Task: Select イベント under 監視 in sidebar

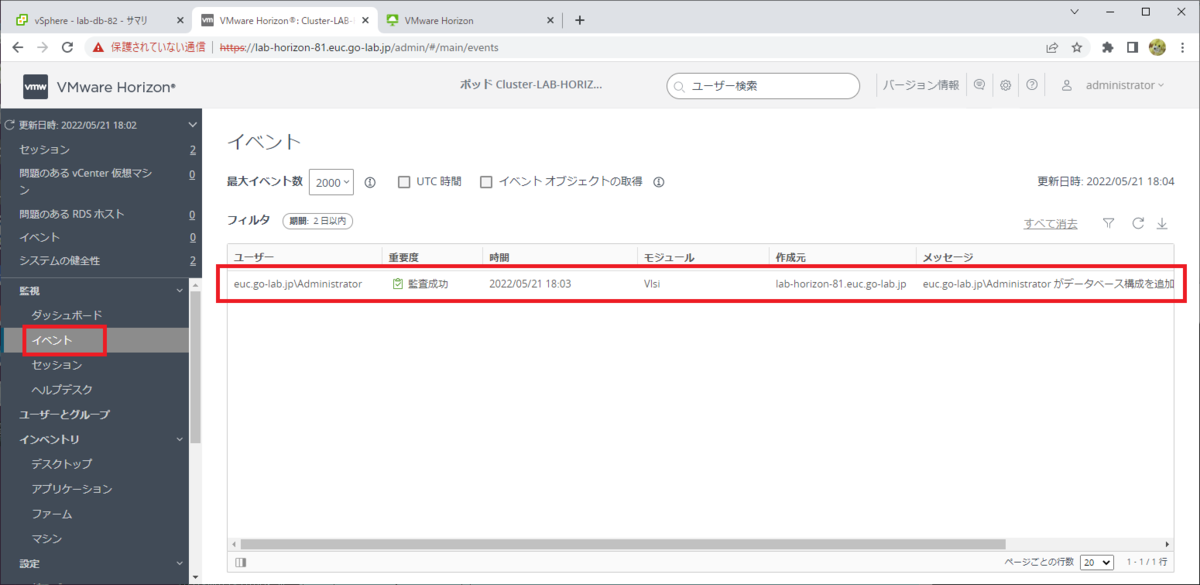Action: 52,340
